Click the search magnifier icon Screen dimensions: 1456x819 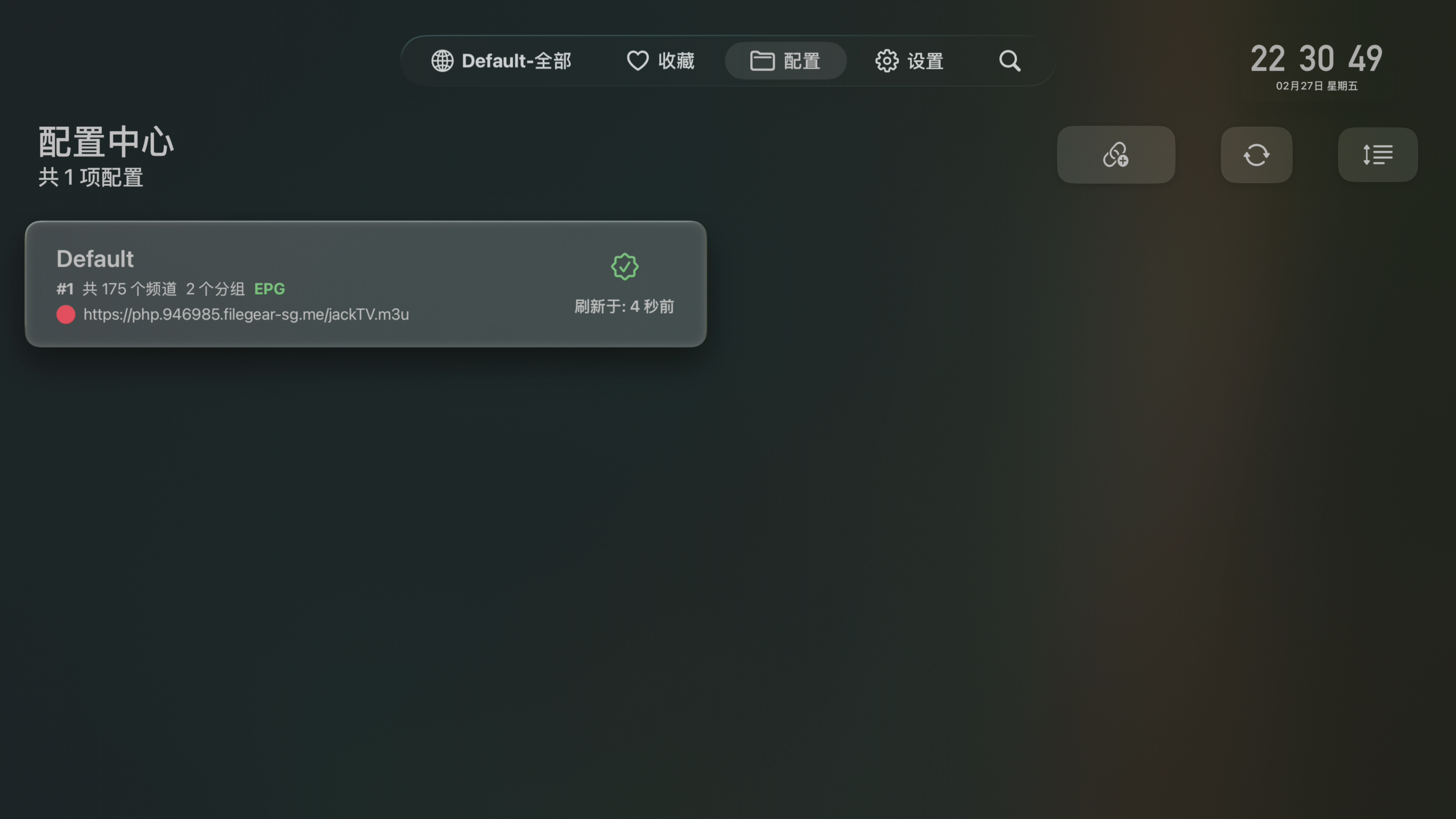[1010, 61]
